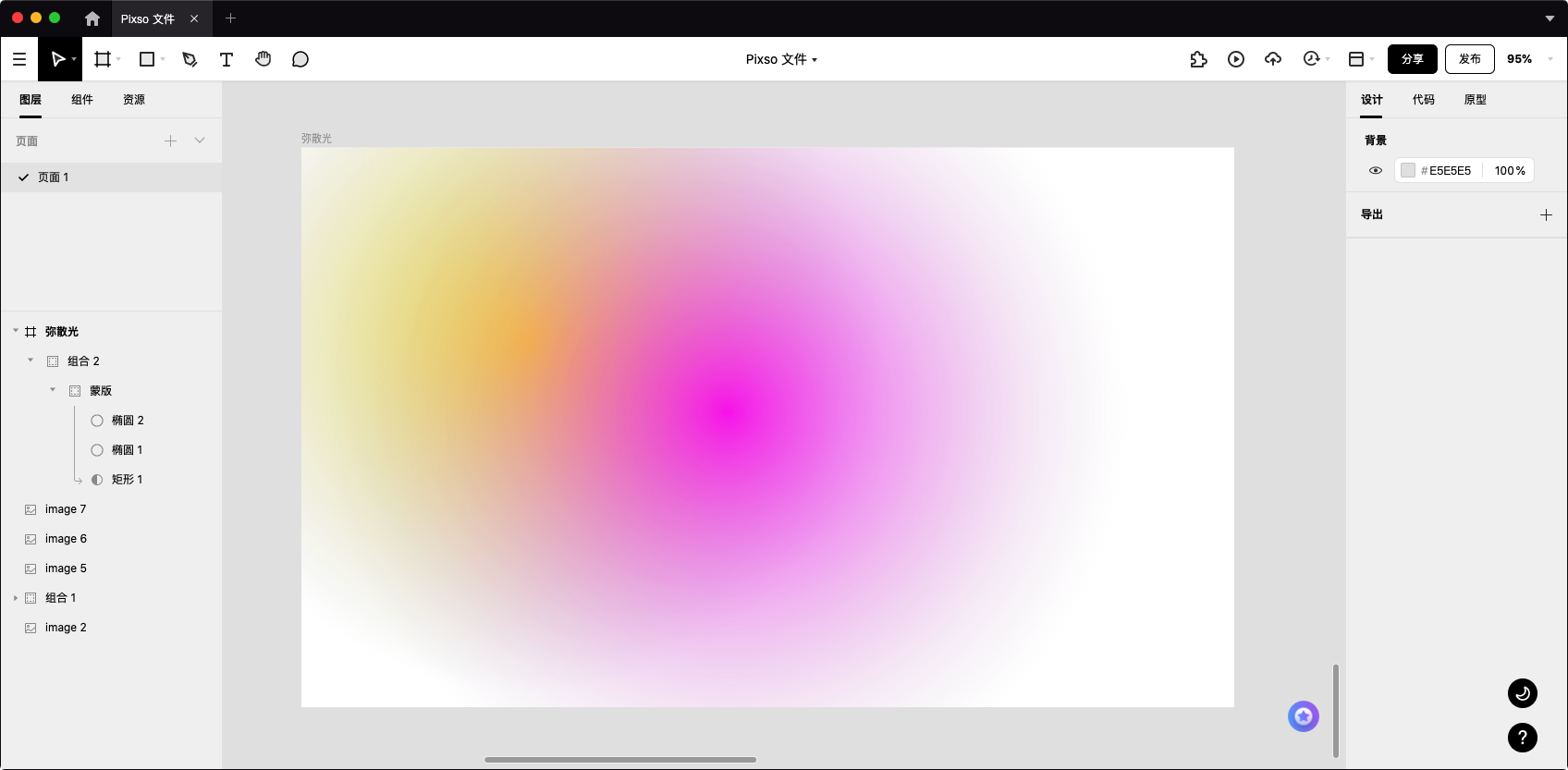This screenshot has height=770, width=1568.
Task: Switch to the 设计 tab
Action: tap(1372, 100)
